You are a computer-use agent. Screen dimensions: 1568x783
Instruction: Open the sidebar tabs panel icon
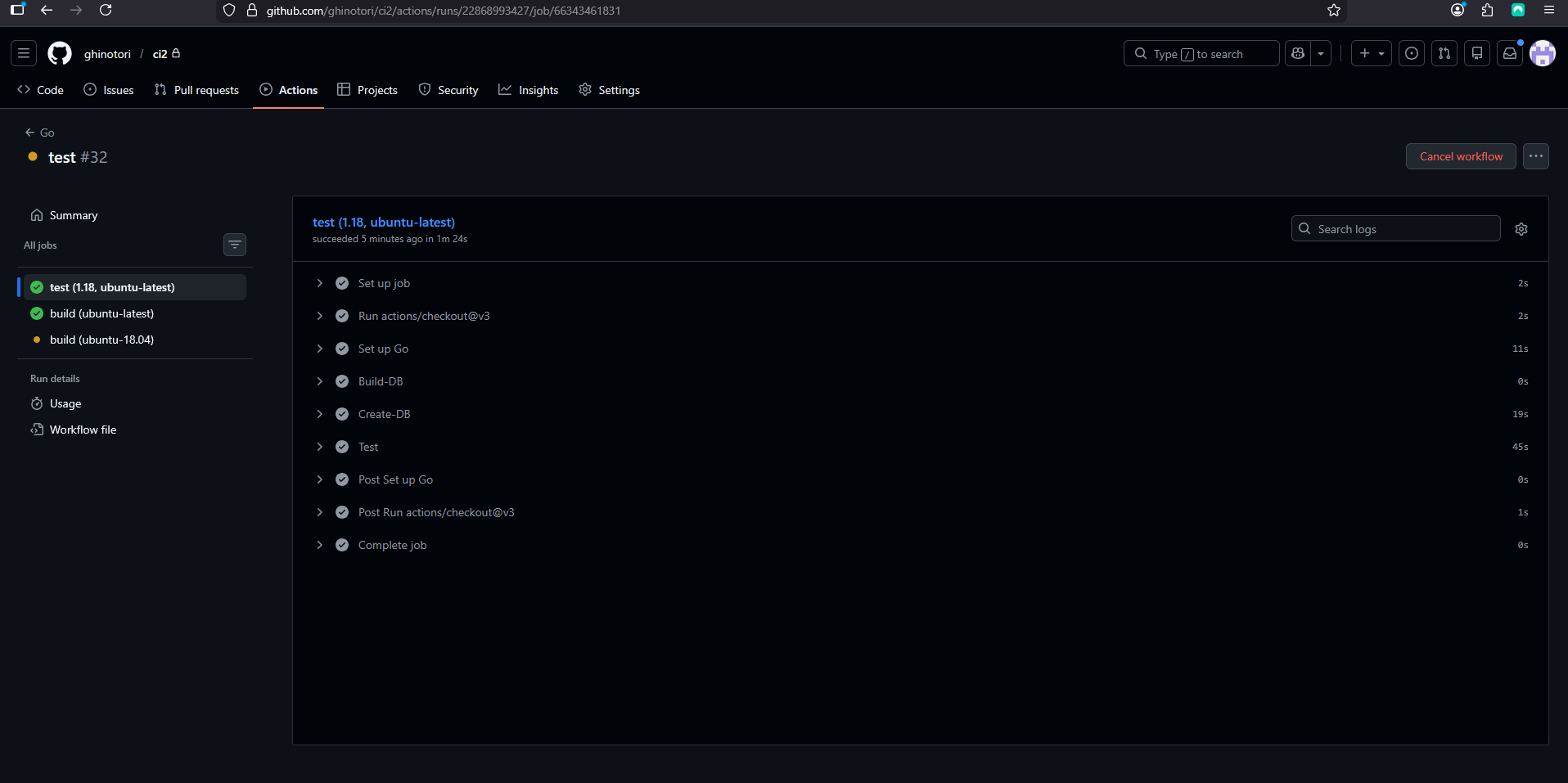pos(17,11)
